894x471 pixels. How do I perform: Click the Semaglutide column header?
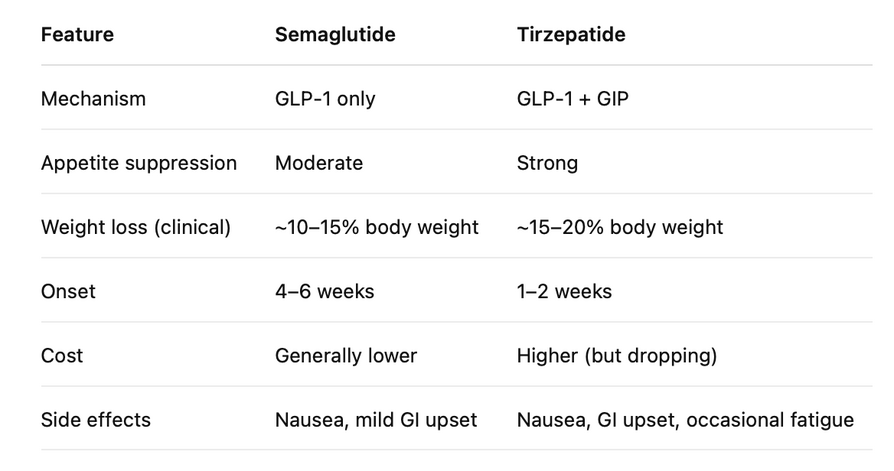[x=335, y=34]
